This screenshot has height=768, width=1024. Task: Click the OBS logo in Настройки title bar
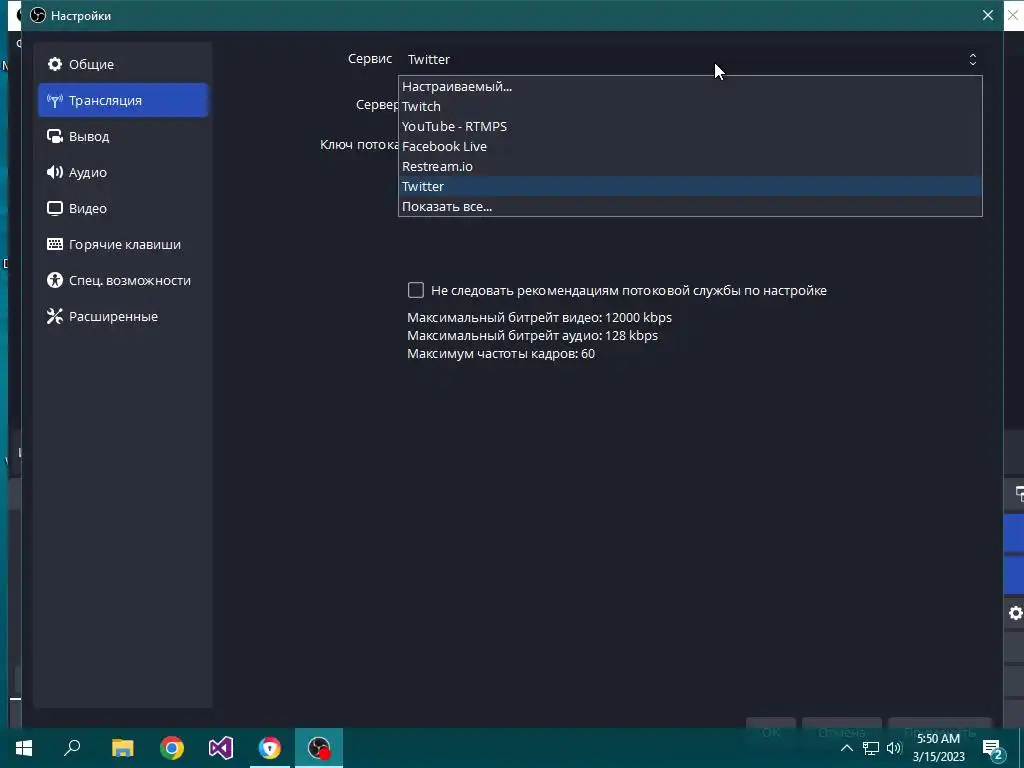tap(38, 15)
